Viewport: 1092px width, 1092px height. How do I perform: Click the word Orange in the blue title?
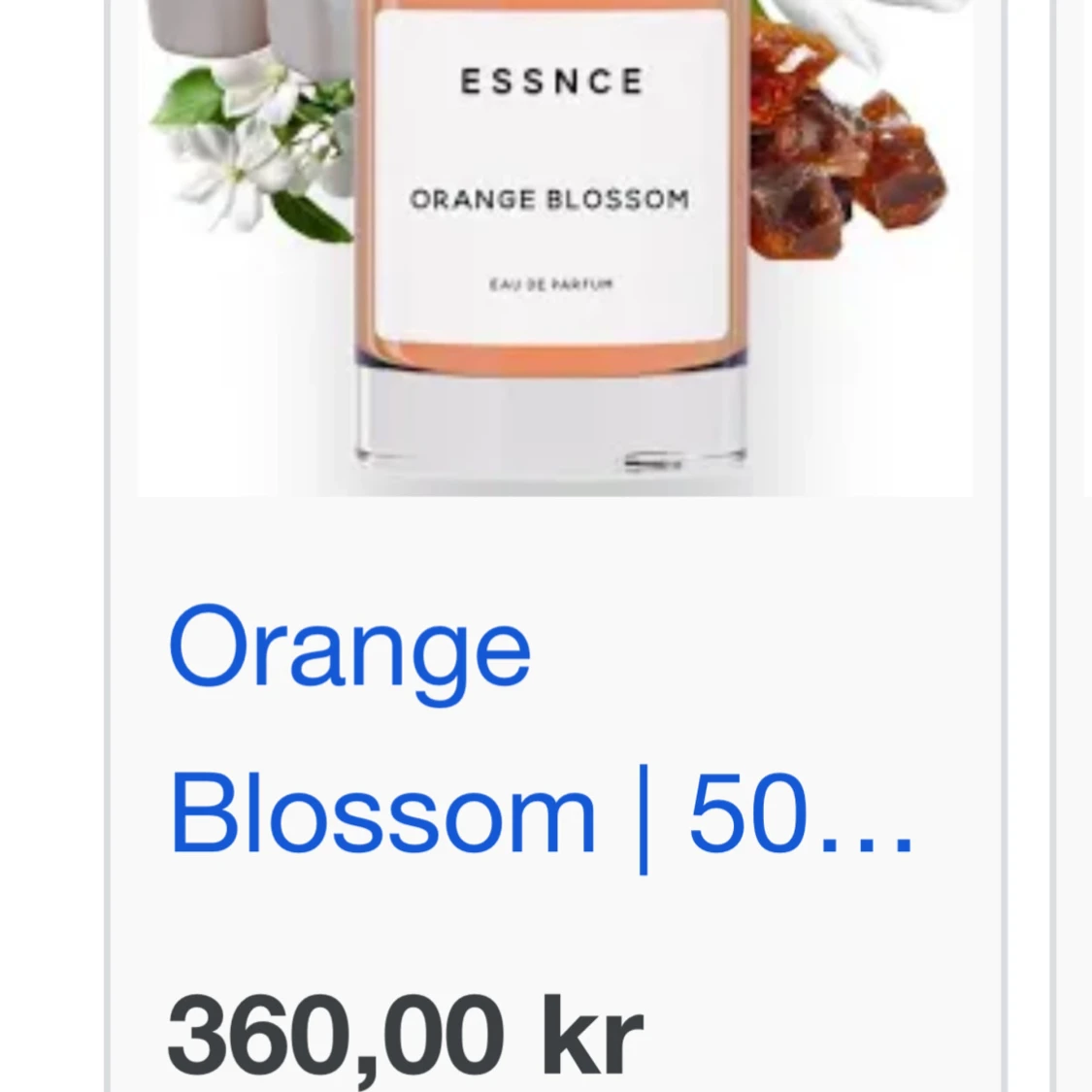click(347, 648)
